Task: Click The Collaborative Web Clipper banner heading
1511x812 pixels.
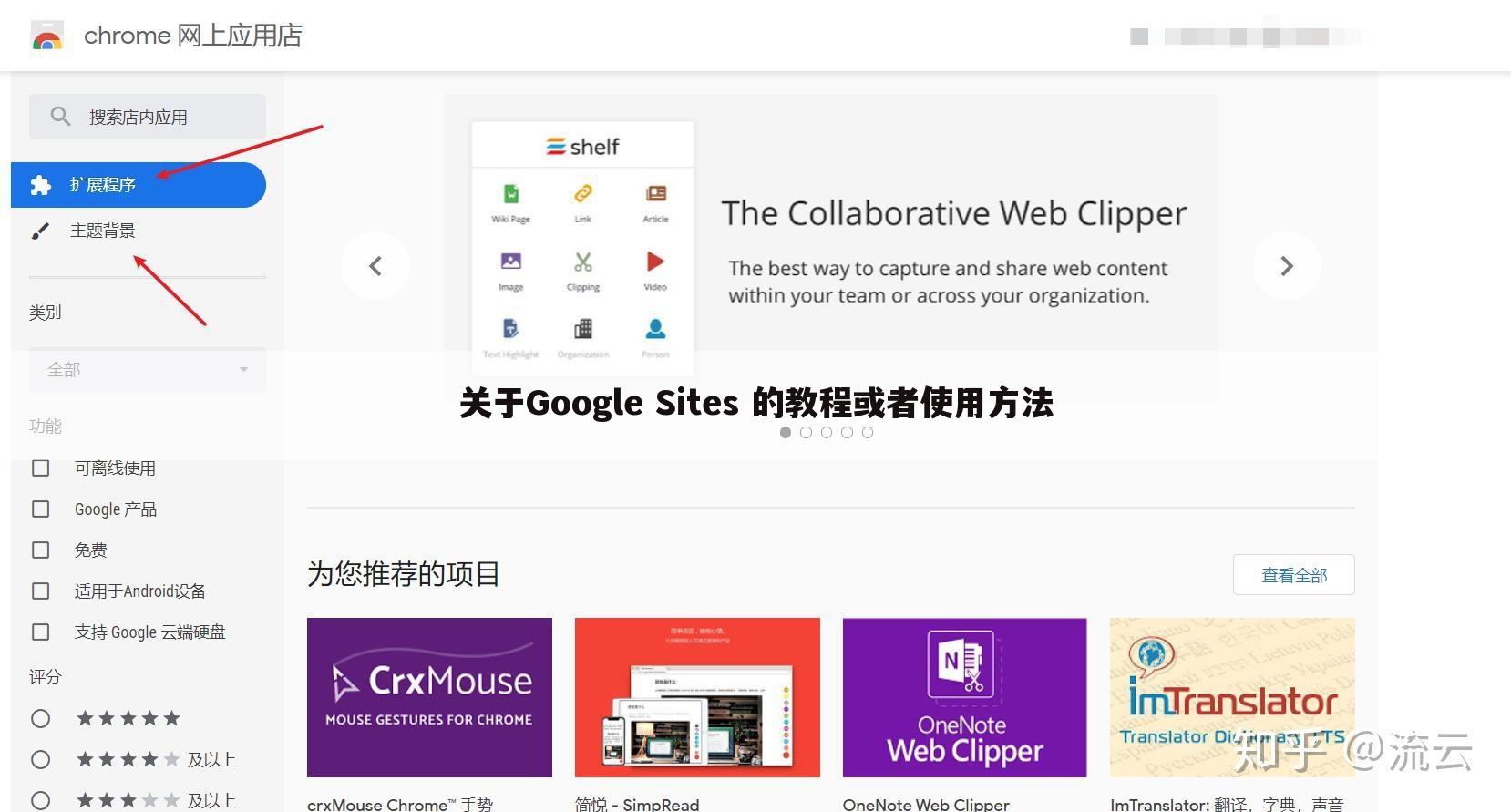Action: [954, 213]
